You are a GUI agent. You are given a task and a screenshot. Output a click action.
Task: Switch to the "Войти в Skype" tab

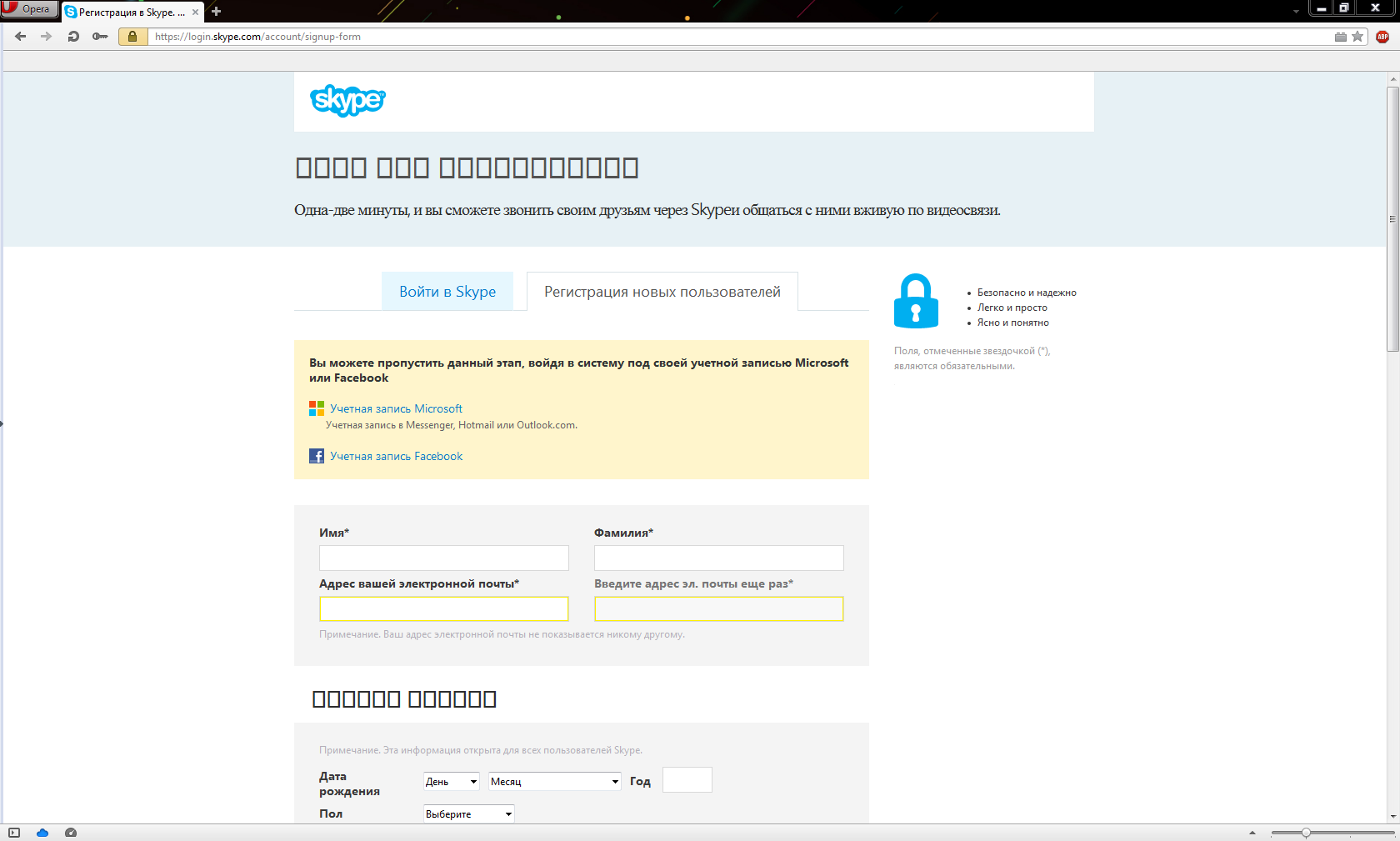point(447,292)
